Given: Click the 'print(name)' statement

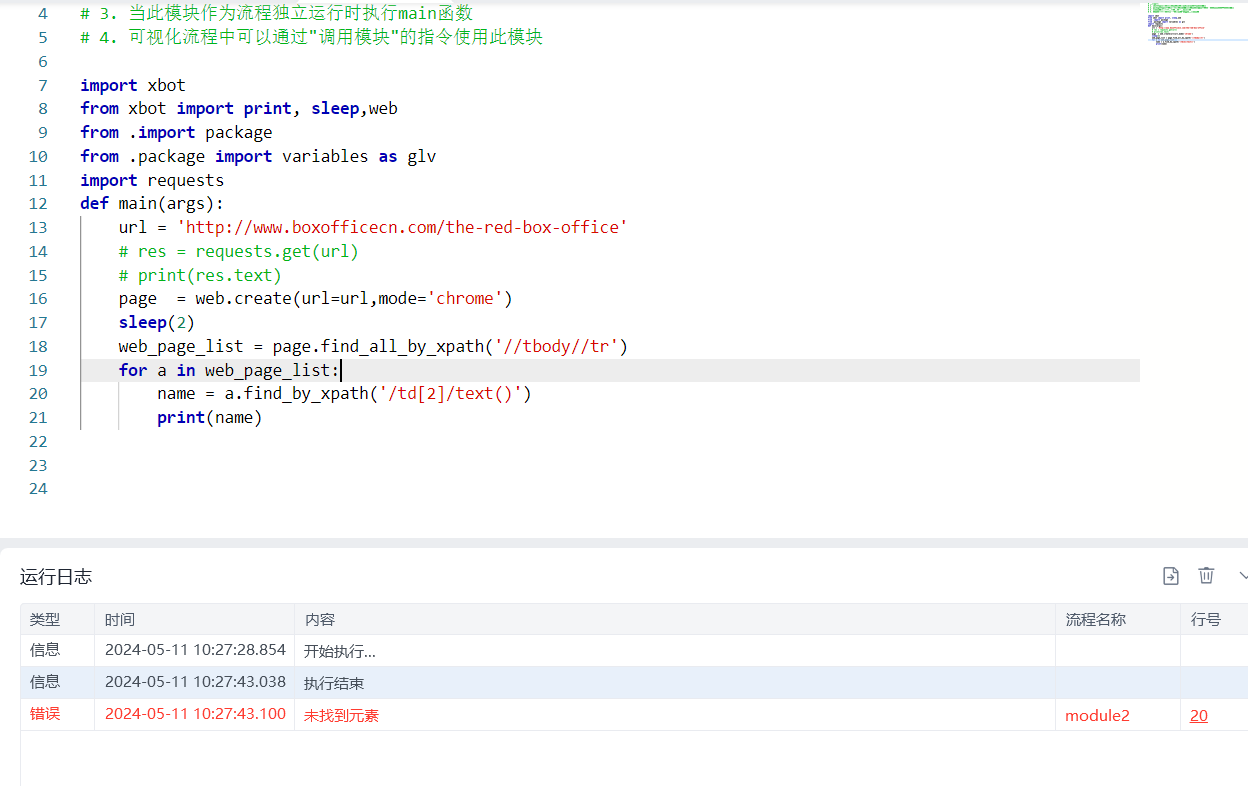Looking at the screenshot, I should coord(209,417).
